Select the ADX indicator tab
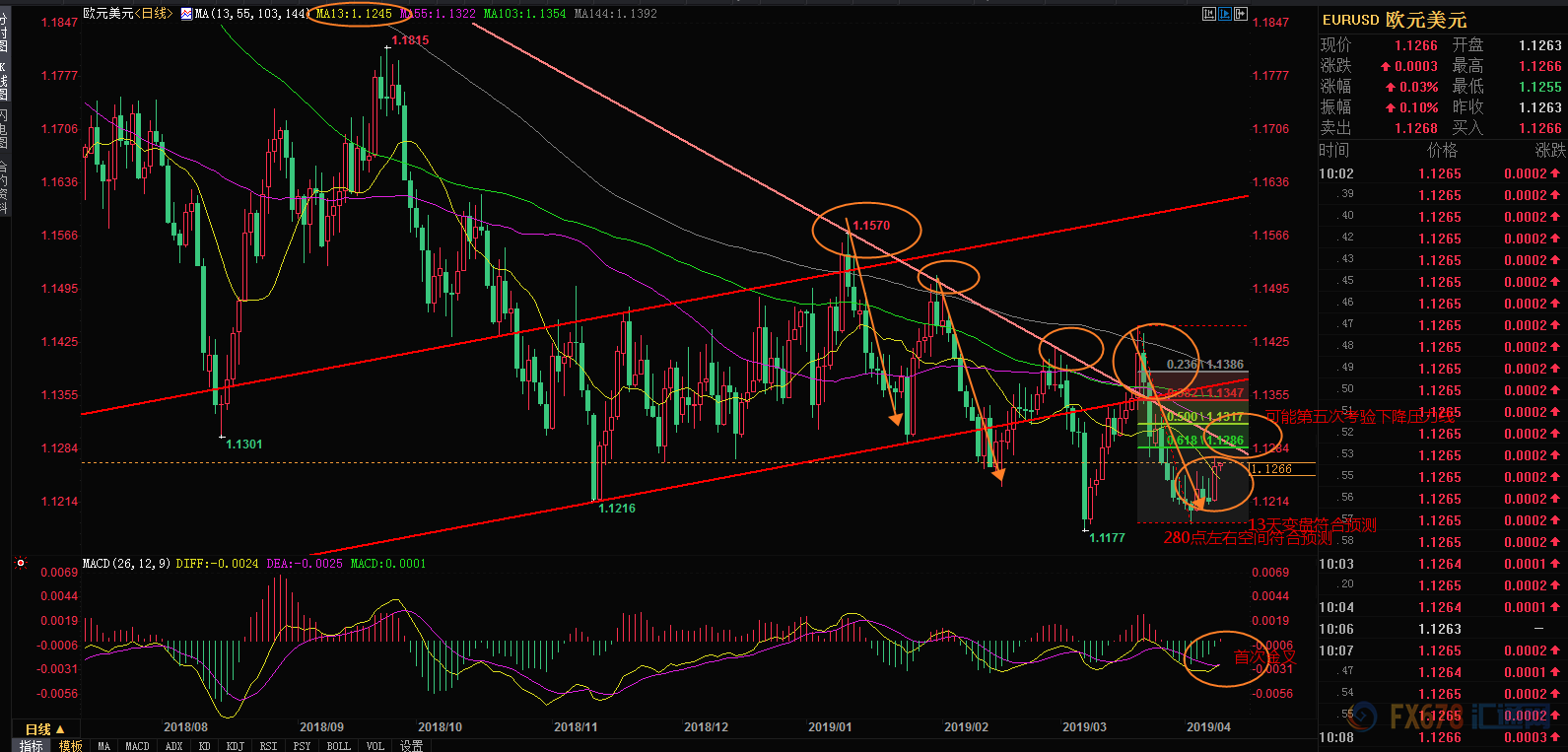The width and height of the screenshot is (1568, 752). 173,746
